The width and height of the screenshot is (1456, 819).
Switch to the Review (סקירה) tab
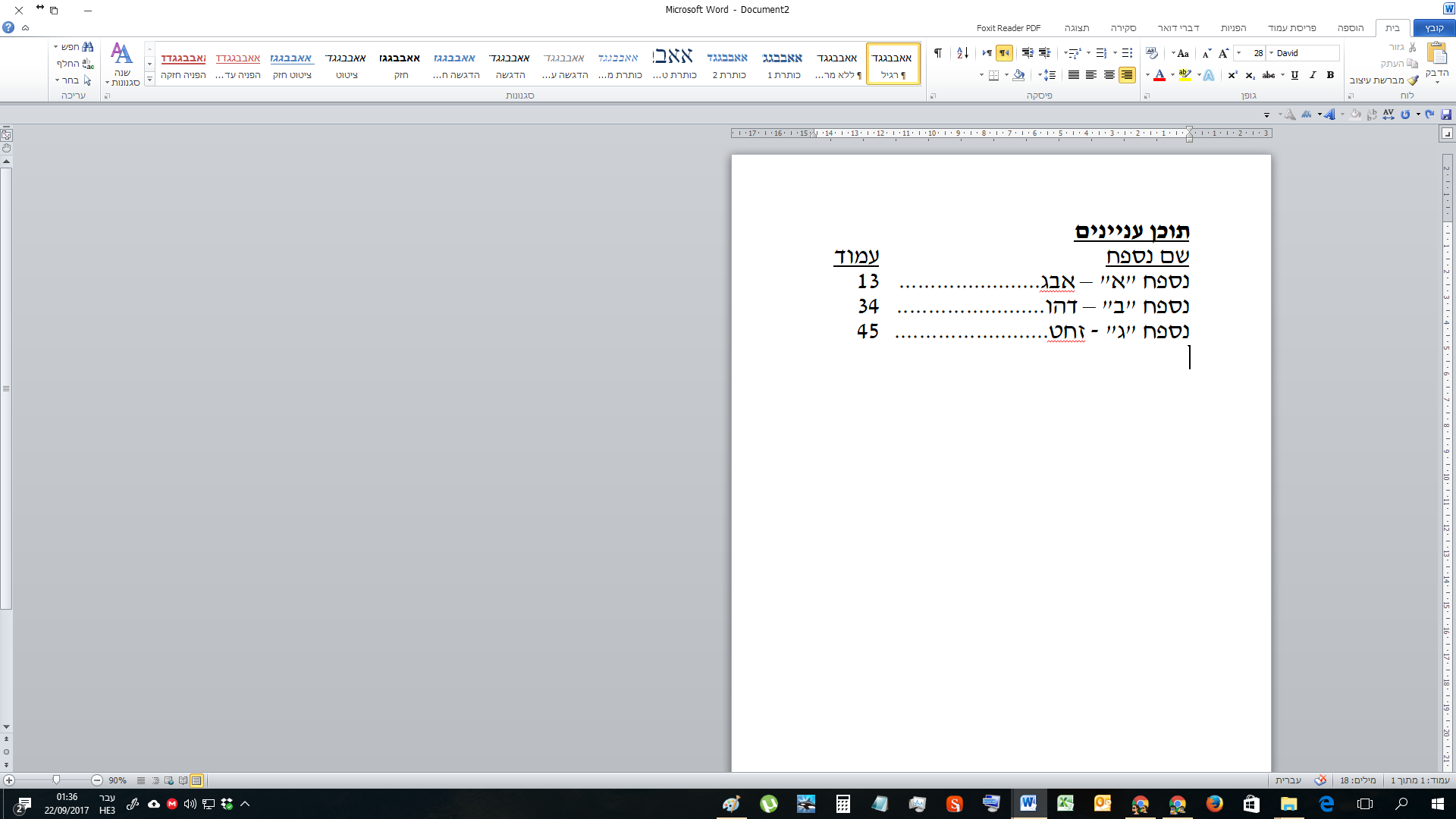coord(1124,28)
